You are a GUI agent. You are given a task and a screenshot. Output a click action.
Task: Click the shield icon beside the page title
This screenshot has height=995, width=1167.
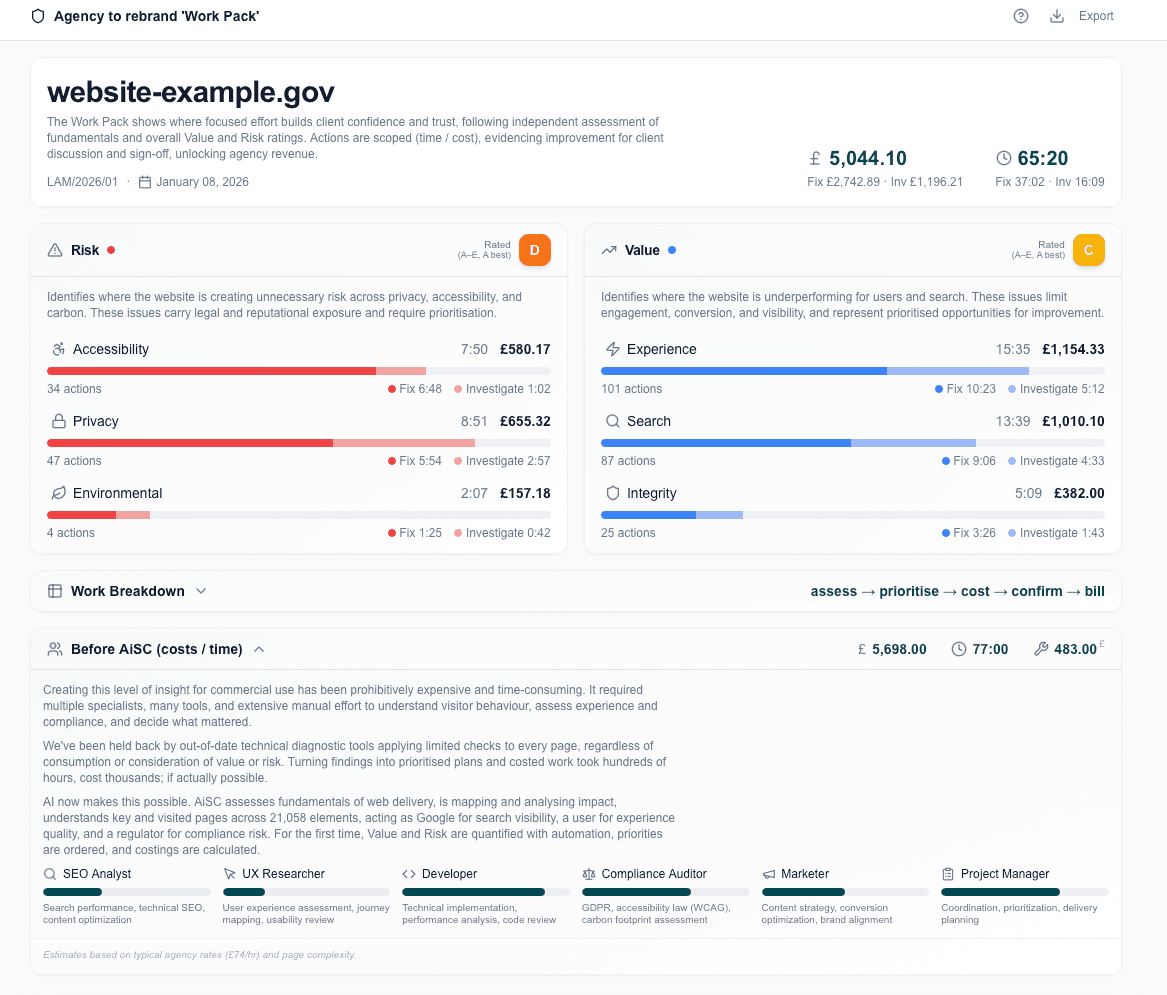tap(38, 17)
